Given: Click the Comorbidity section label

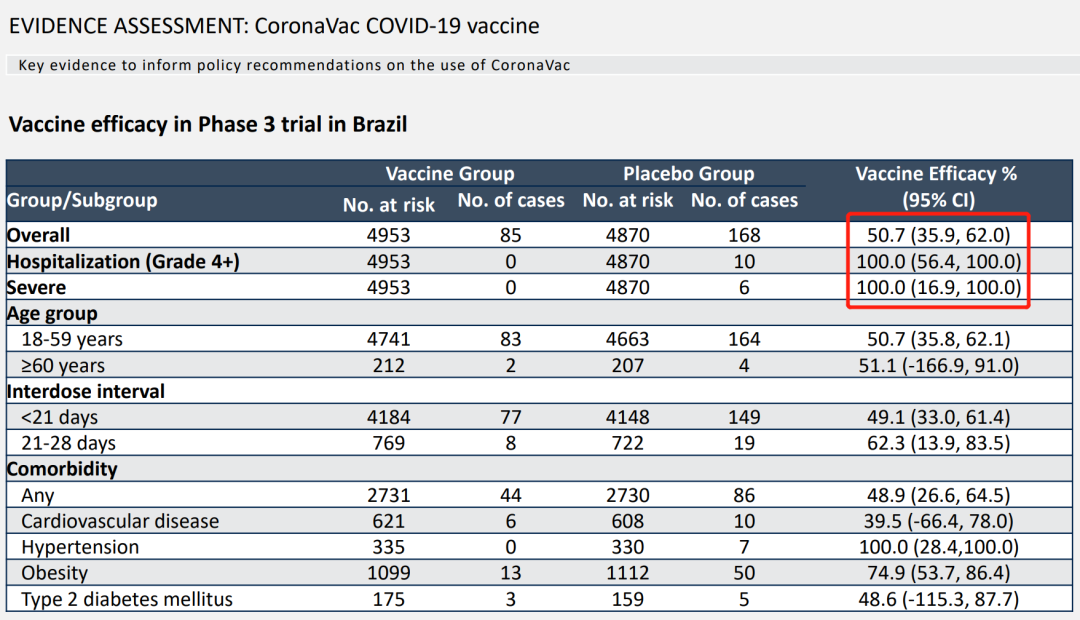Looking at the screenshot, I should (x=62, y=469).
